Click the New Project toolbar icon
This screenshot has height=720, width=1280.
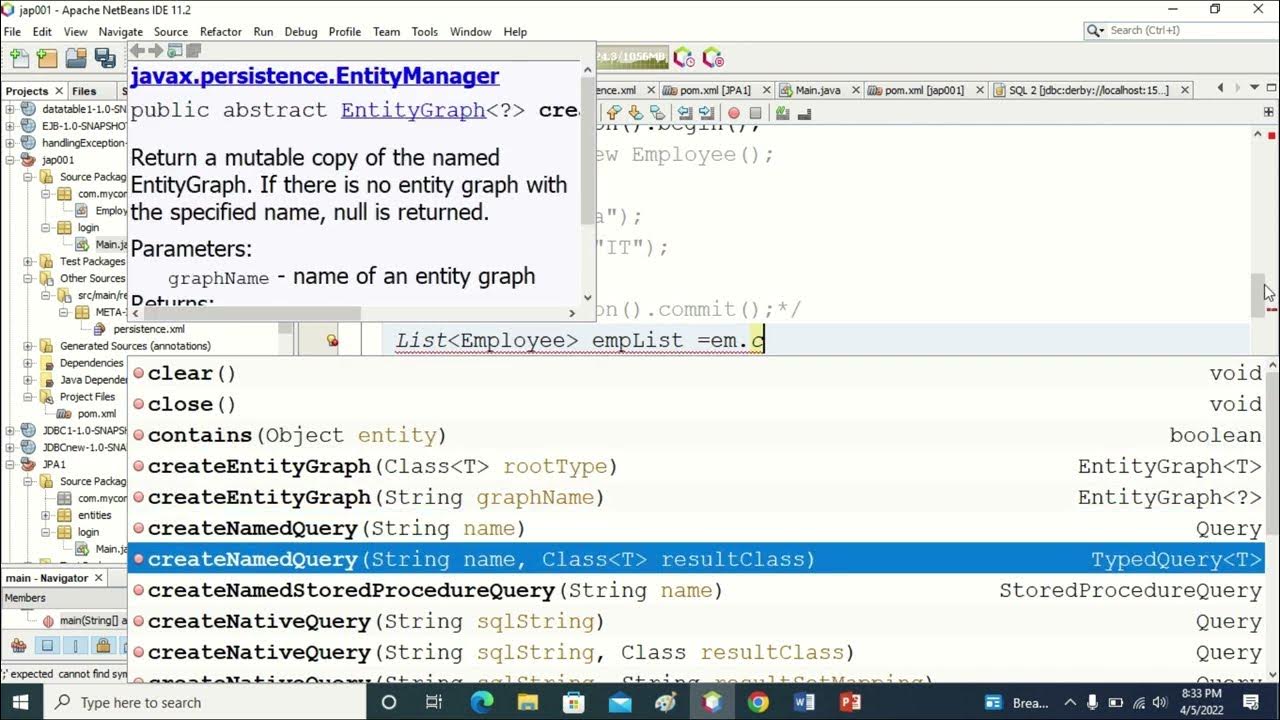pos(47,58)
